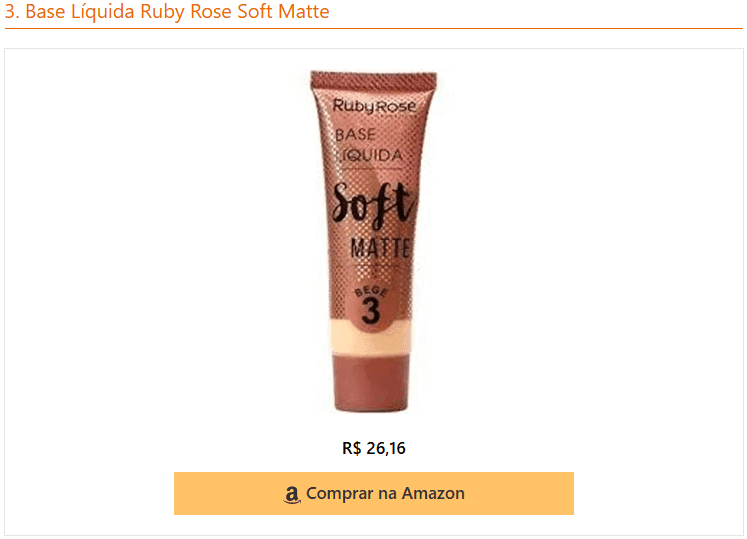Click the beige color stripe on the tube
747x539 pixels.
(370, 337)
